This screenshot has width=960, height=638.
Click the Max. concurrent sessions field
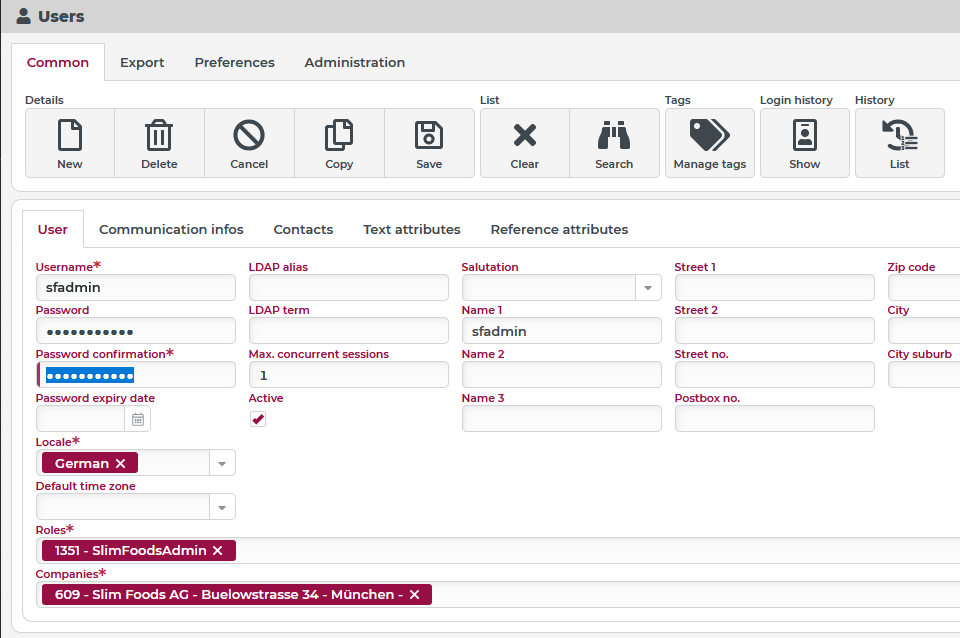coord(348,375)
